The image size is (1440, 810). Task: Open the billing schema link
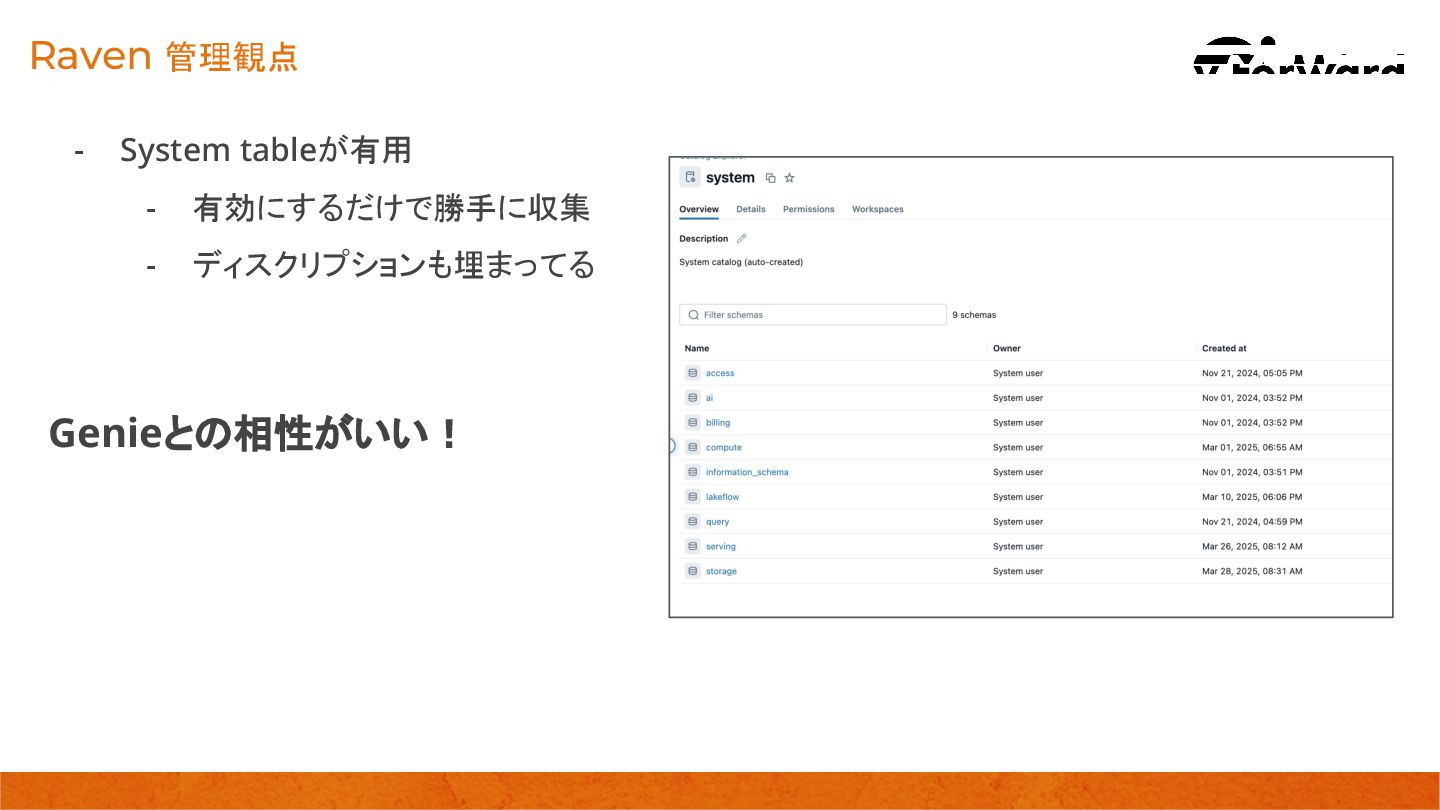click(718, 423)
